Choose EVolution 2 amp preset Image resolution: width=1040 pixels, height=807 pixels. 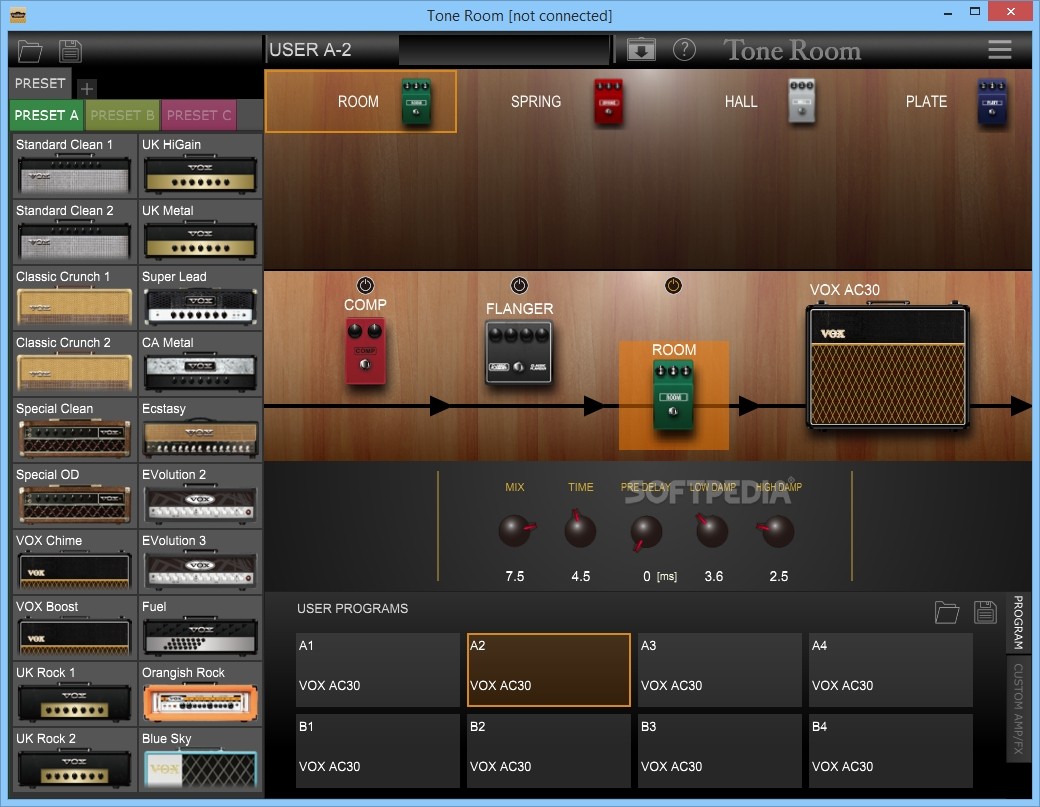[200, 495]
